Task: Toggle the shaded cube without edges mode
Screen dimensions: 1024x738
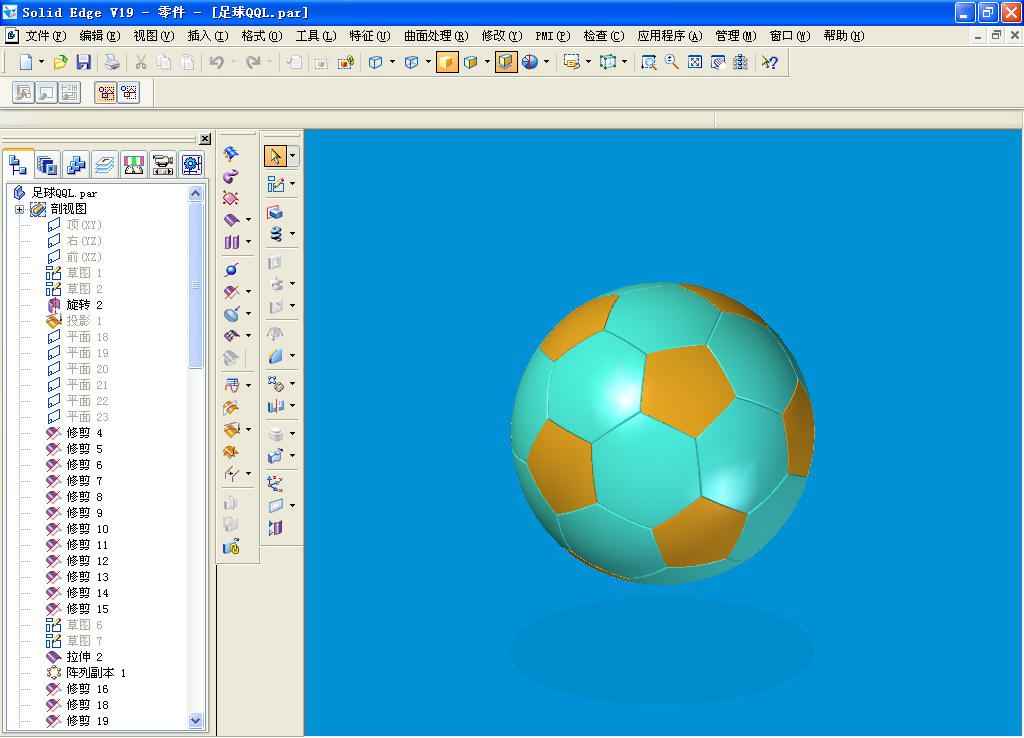Action: pos(471,62)
